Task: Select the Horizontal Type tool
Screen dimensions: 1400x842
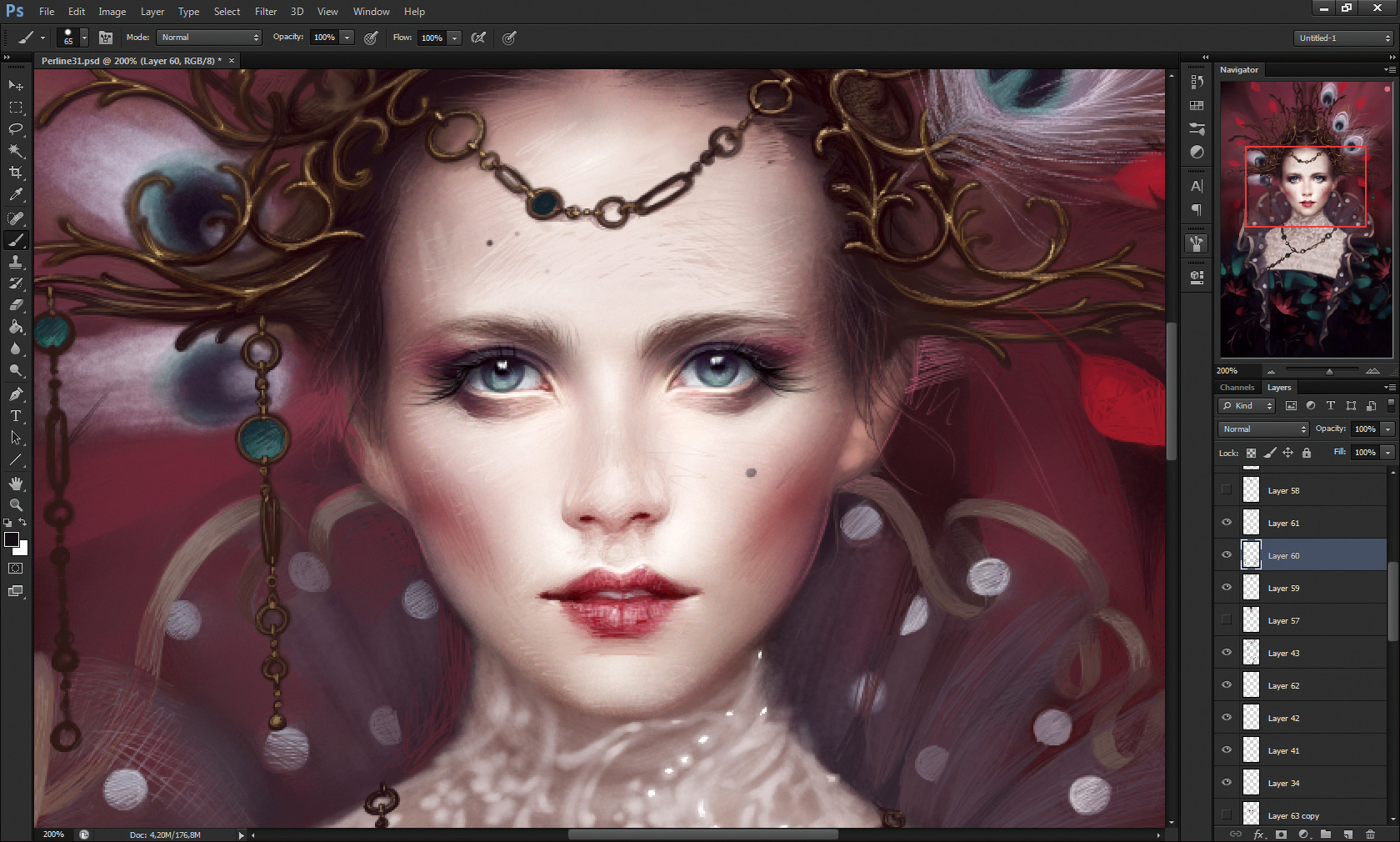Action: point(16,416)
